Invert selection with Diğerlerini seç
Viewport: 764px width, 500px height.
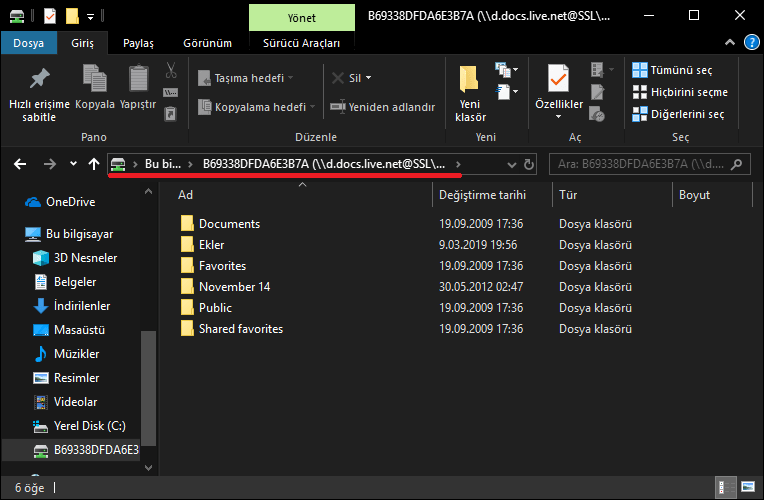point(679,114)
